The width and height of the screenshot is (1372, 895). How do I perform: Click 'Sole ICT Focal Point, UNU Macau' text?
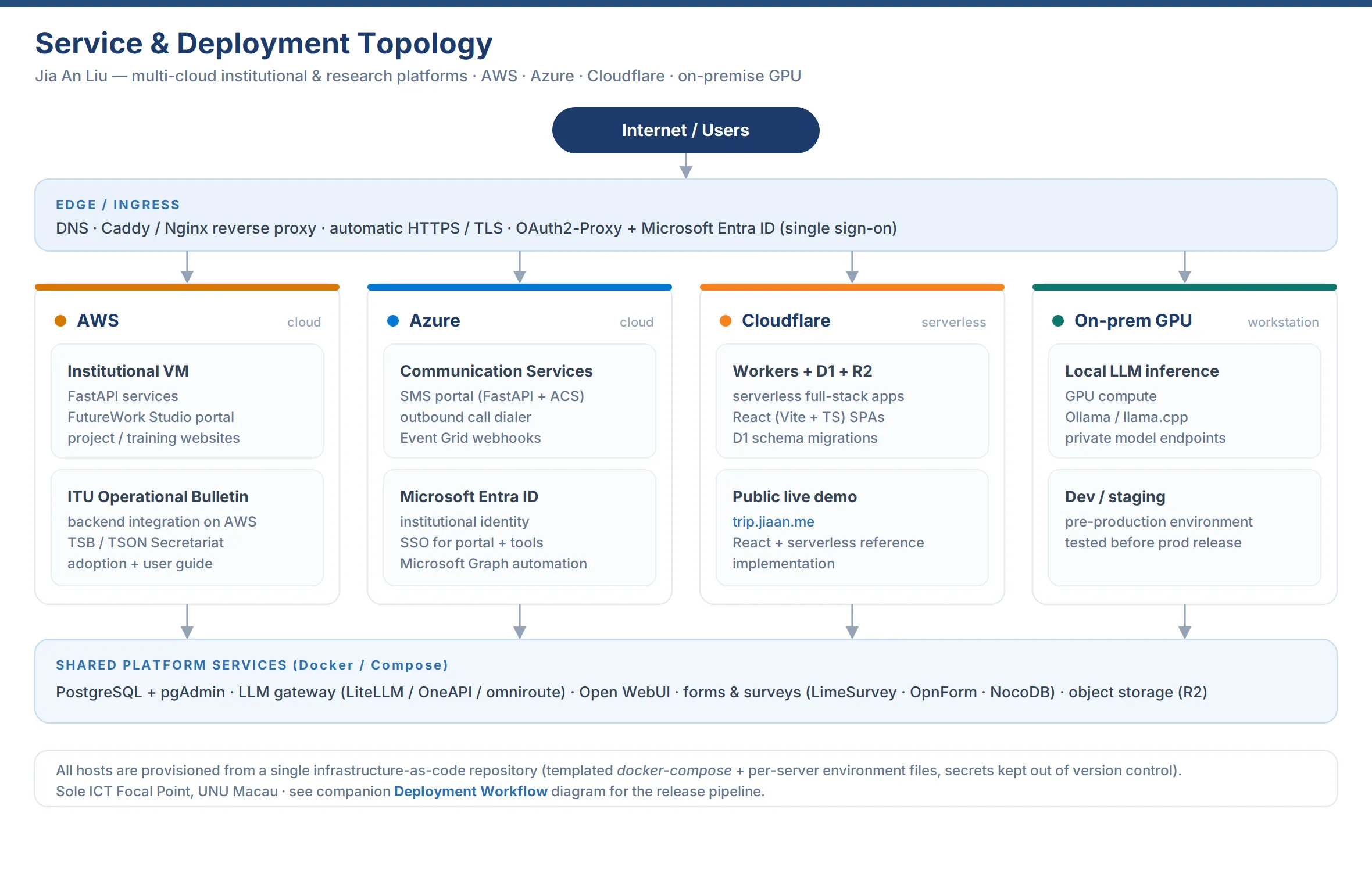167,792
